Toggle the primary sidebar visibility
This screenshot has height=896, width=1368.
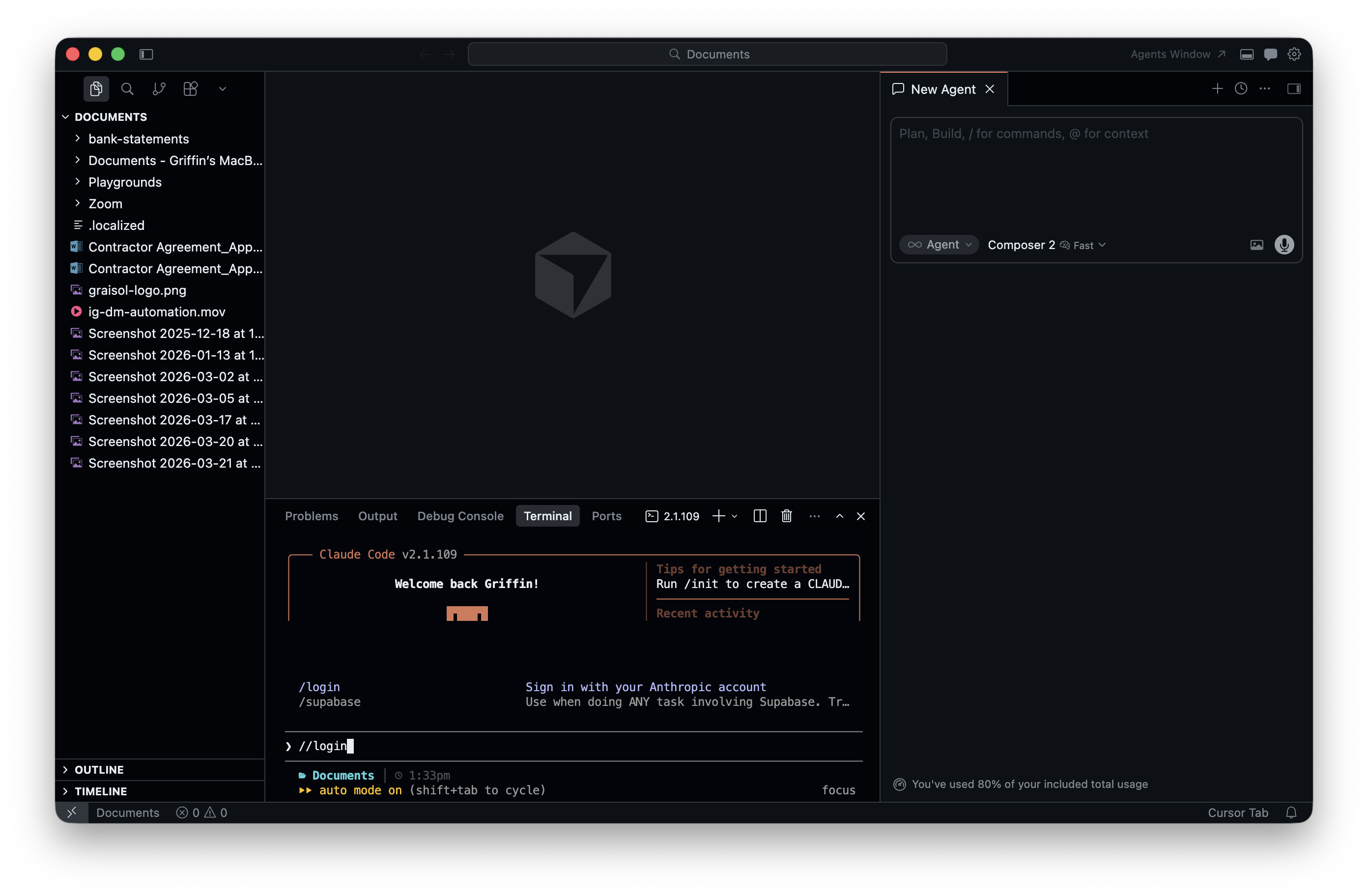click(x=146, y=54)
